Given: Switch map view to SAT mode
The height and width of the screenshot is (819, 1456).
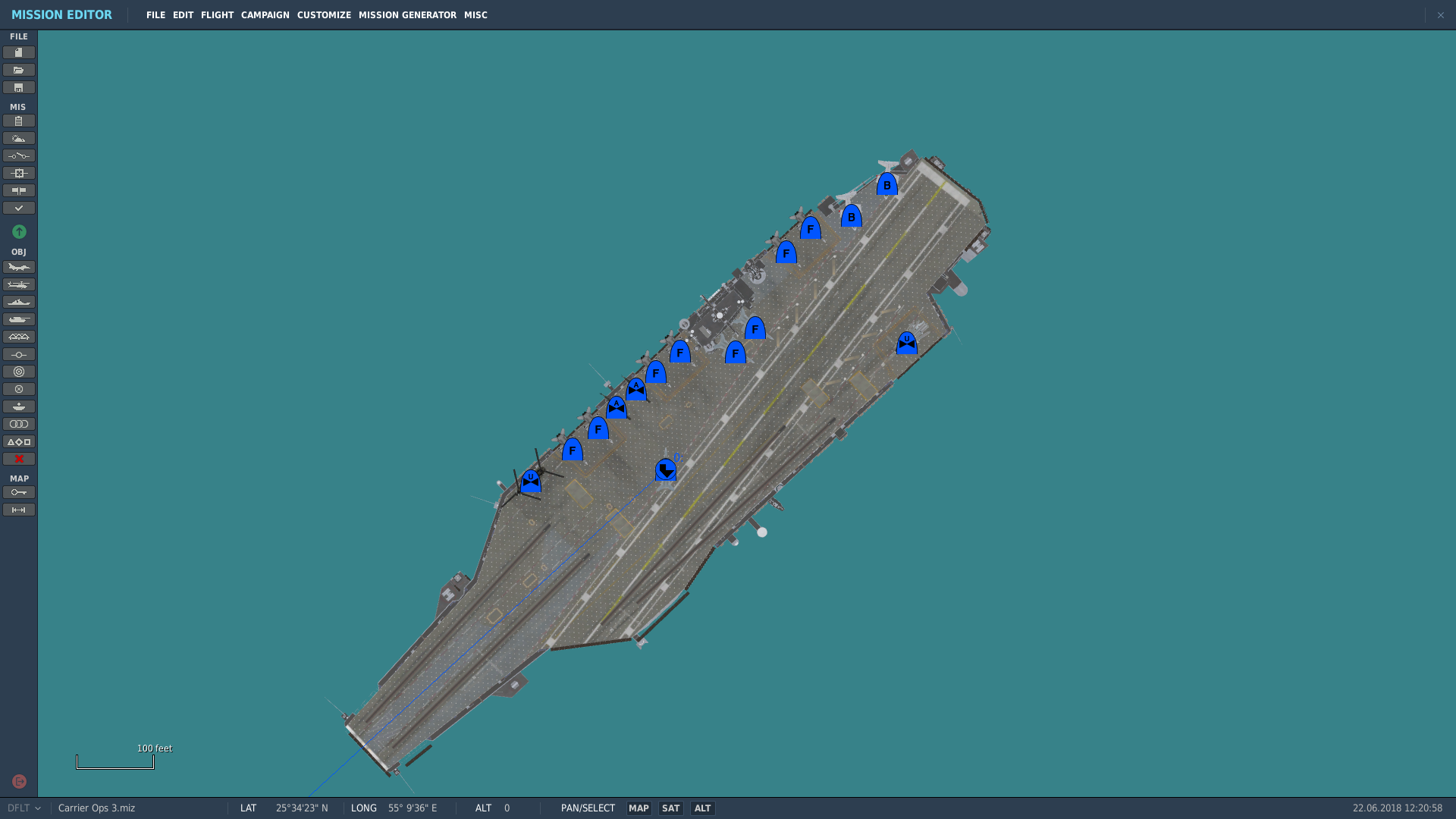Looking at the screenshot, I should pyautogui.click(x=670, y=808).
